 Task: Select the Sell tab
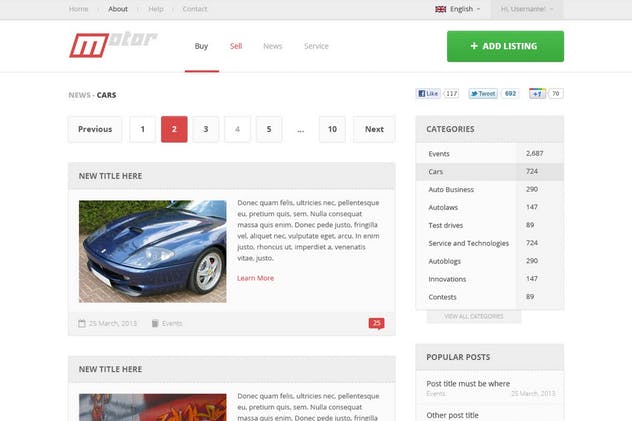[x=236, y=46]
